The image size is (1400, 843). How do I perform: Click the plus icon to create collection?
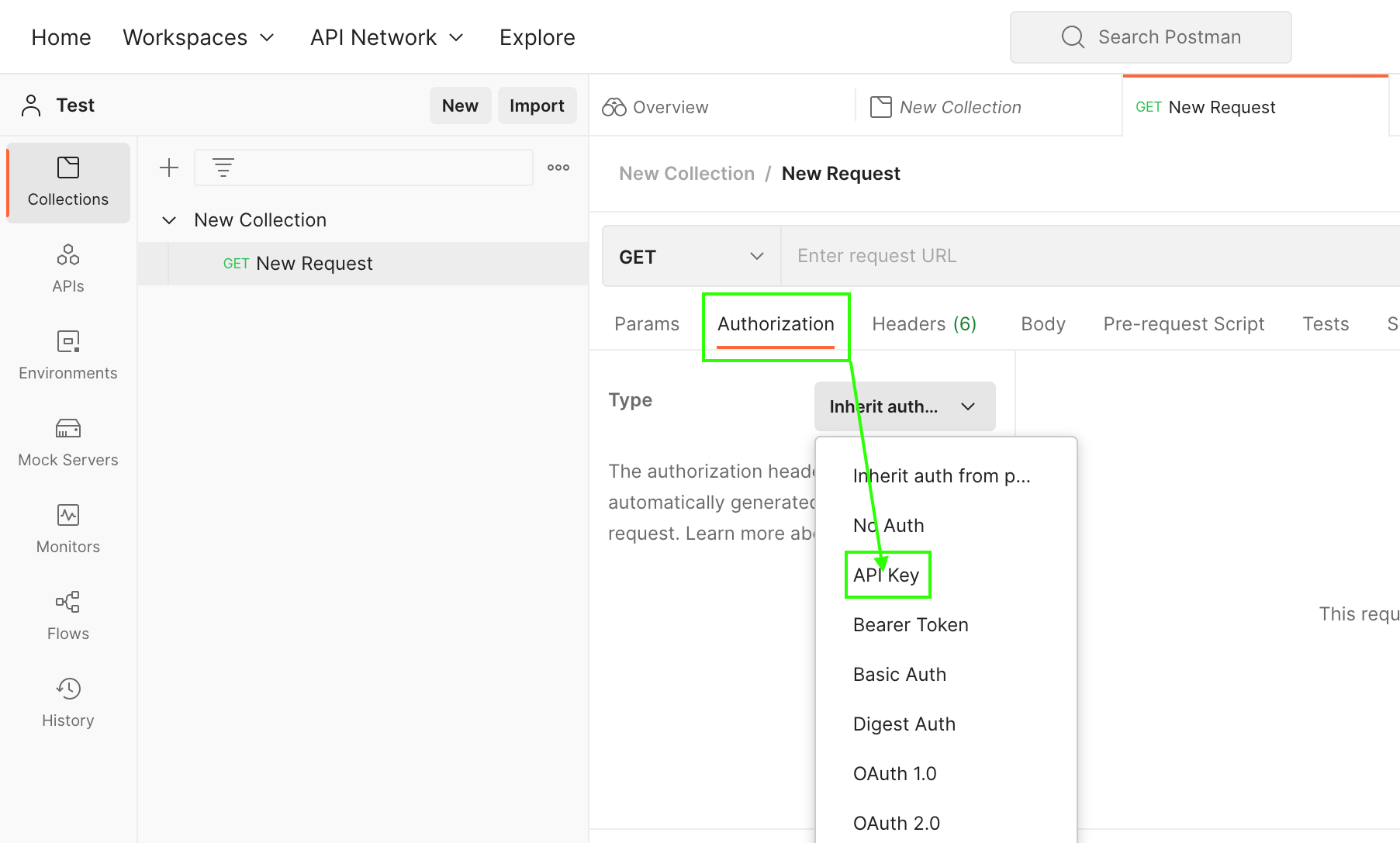[169, 168]
